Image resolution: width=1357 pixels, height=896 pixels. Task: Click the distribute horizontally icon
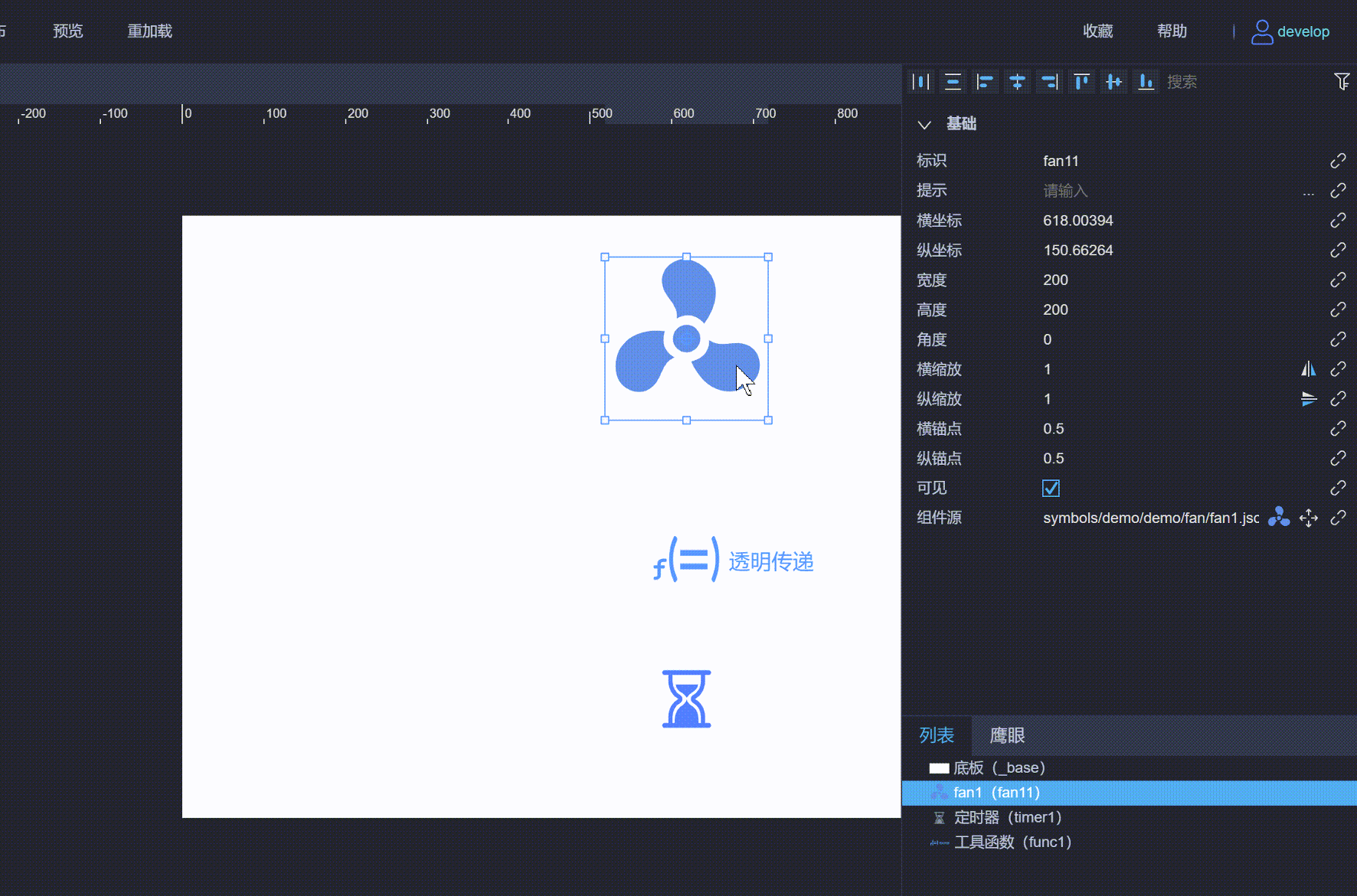(921, 82)
